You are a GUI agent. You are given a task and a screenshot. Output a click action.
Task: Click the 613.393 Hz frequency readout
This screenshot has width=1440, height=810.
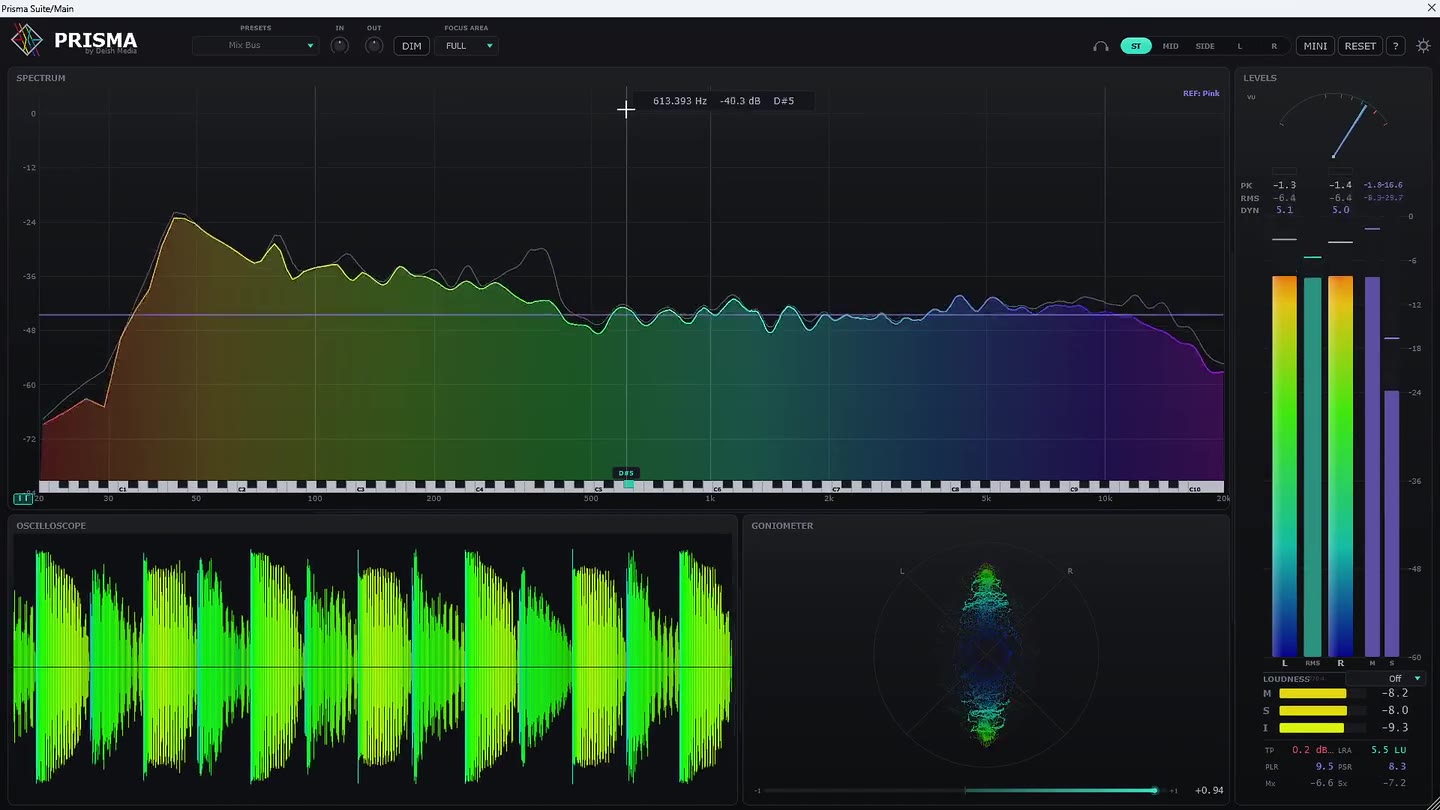pyautogui.click(x=680, y=101)
